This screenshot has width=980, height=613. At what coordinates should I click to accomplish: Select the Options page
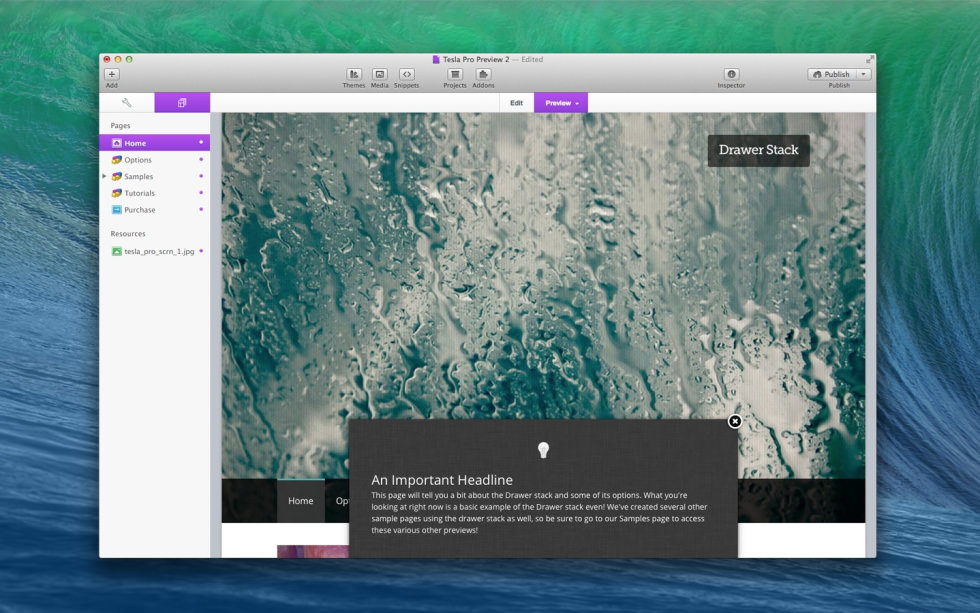pyautogui.click(x=154, y=160)
